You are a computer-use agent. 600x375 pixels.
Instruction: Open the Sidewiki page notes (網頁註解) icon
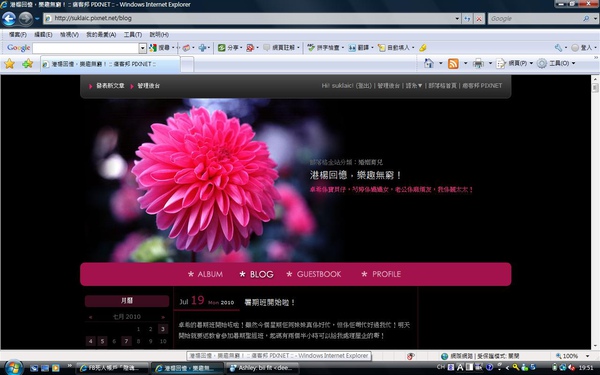point(267,48)
